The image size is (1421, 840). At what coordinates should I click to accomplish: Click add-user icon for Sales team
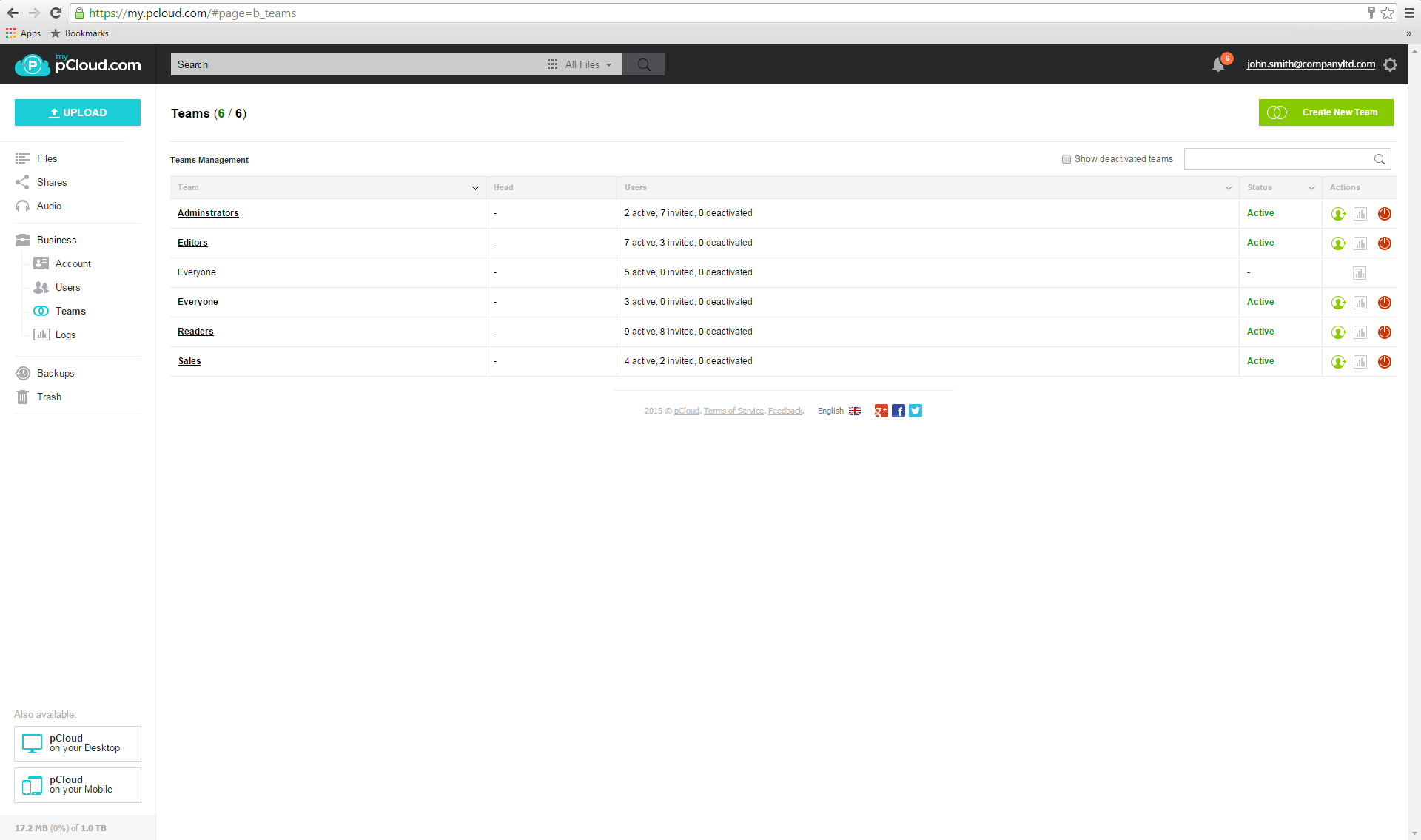1338,362
